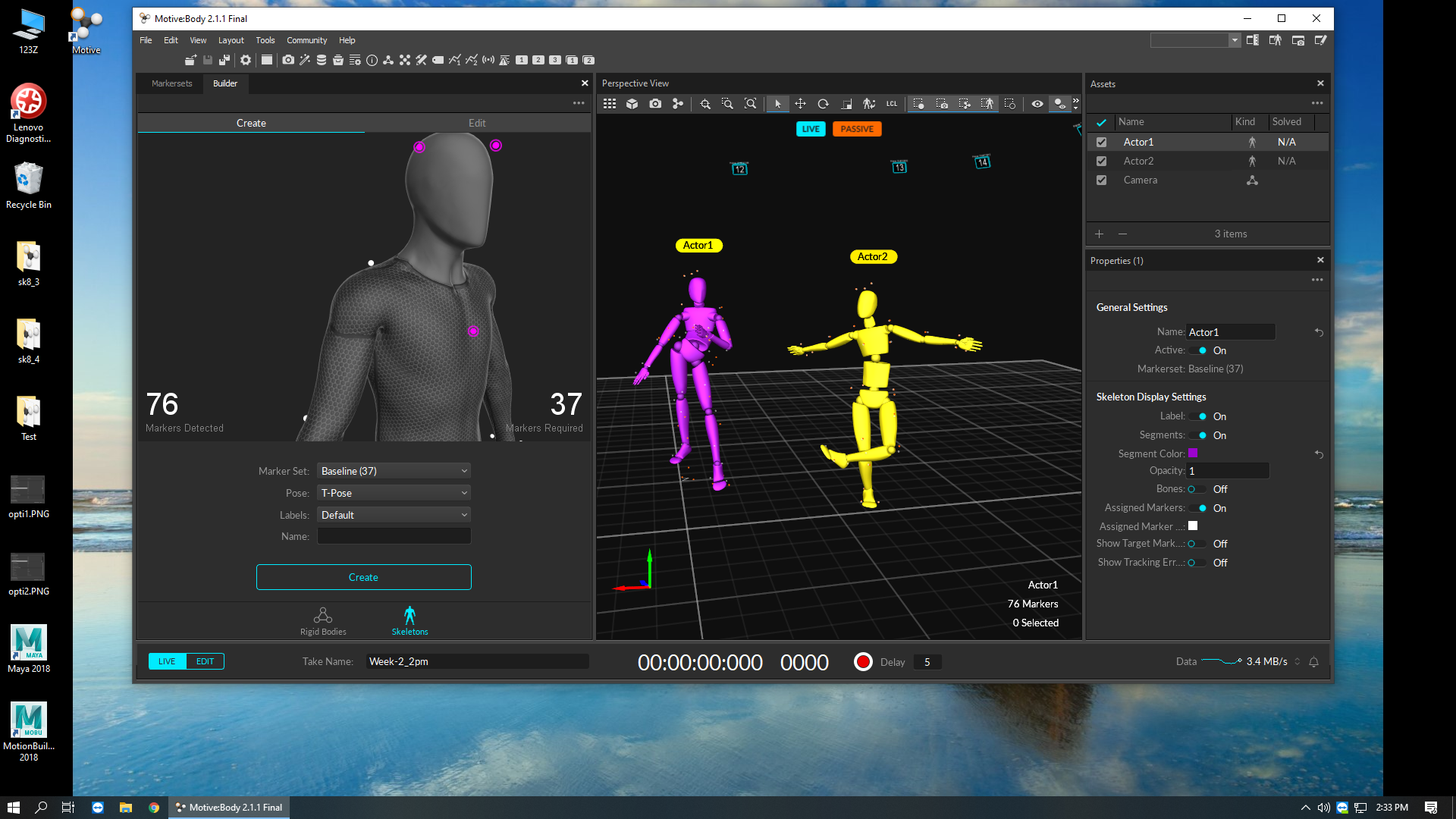The image size is (1456, 819).
Task: Activate the rotate tool in viewport toolbar
Action: point(823,104)
